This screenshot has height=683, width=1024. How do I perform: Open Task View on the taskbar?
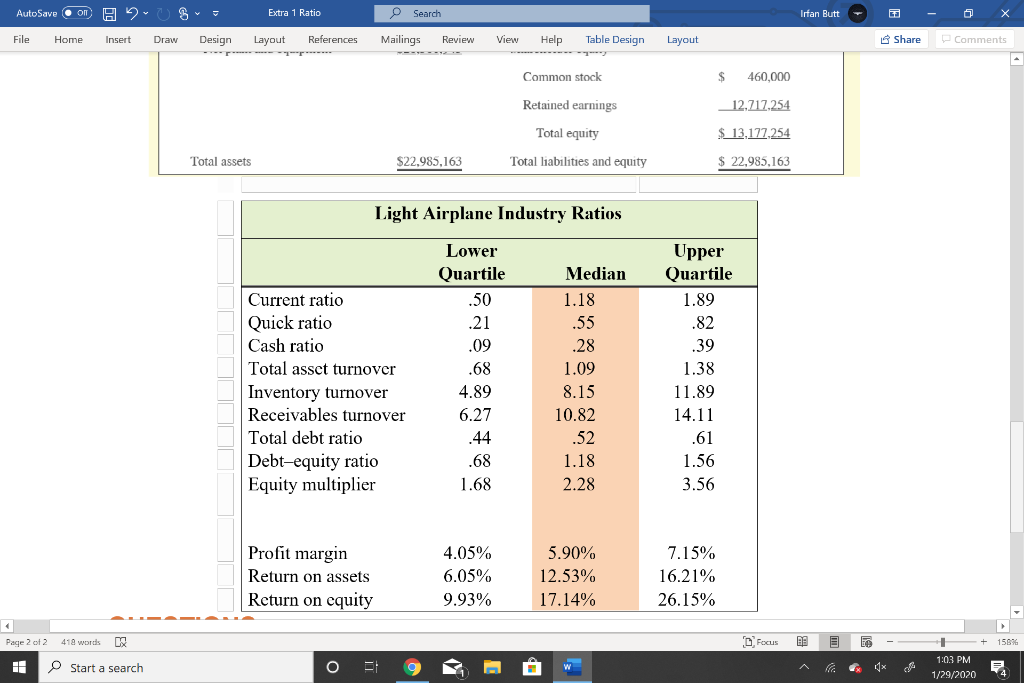pos(371,667)
